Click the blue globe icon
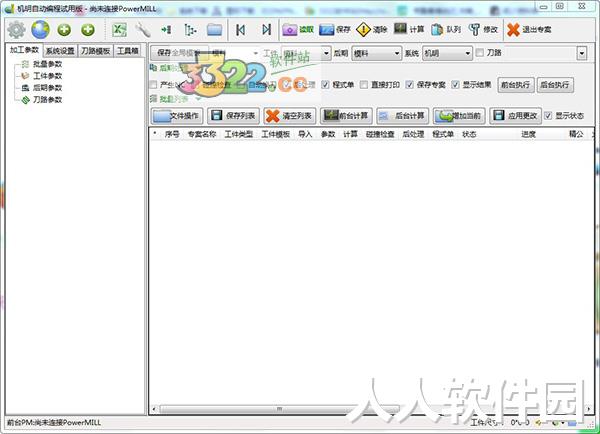This screenshot has height=434, width=600. pos(41,29)
